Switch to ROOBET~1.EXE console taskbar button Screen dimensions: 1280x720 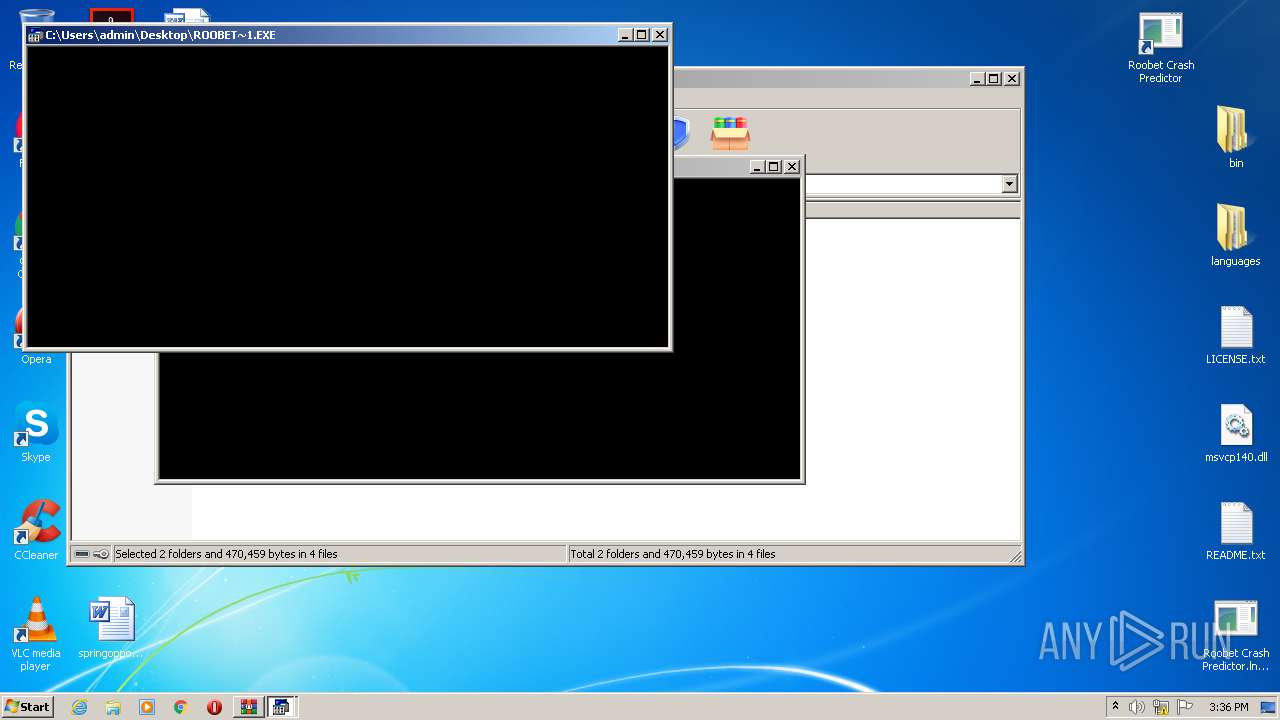[282, 707]
